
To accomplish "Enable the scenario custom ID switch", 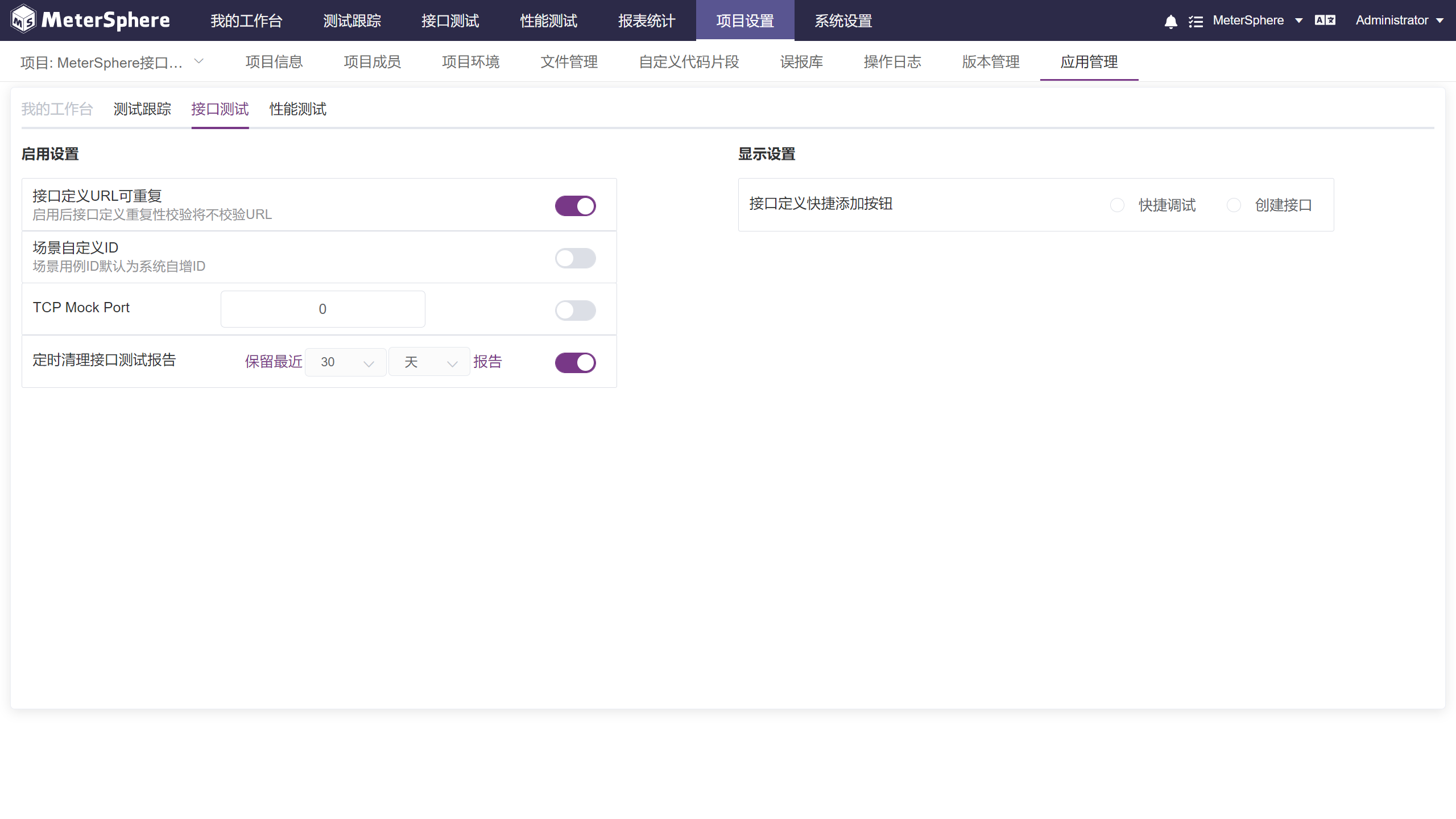I will 575,258.
